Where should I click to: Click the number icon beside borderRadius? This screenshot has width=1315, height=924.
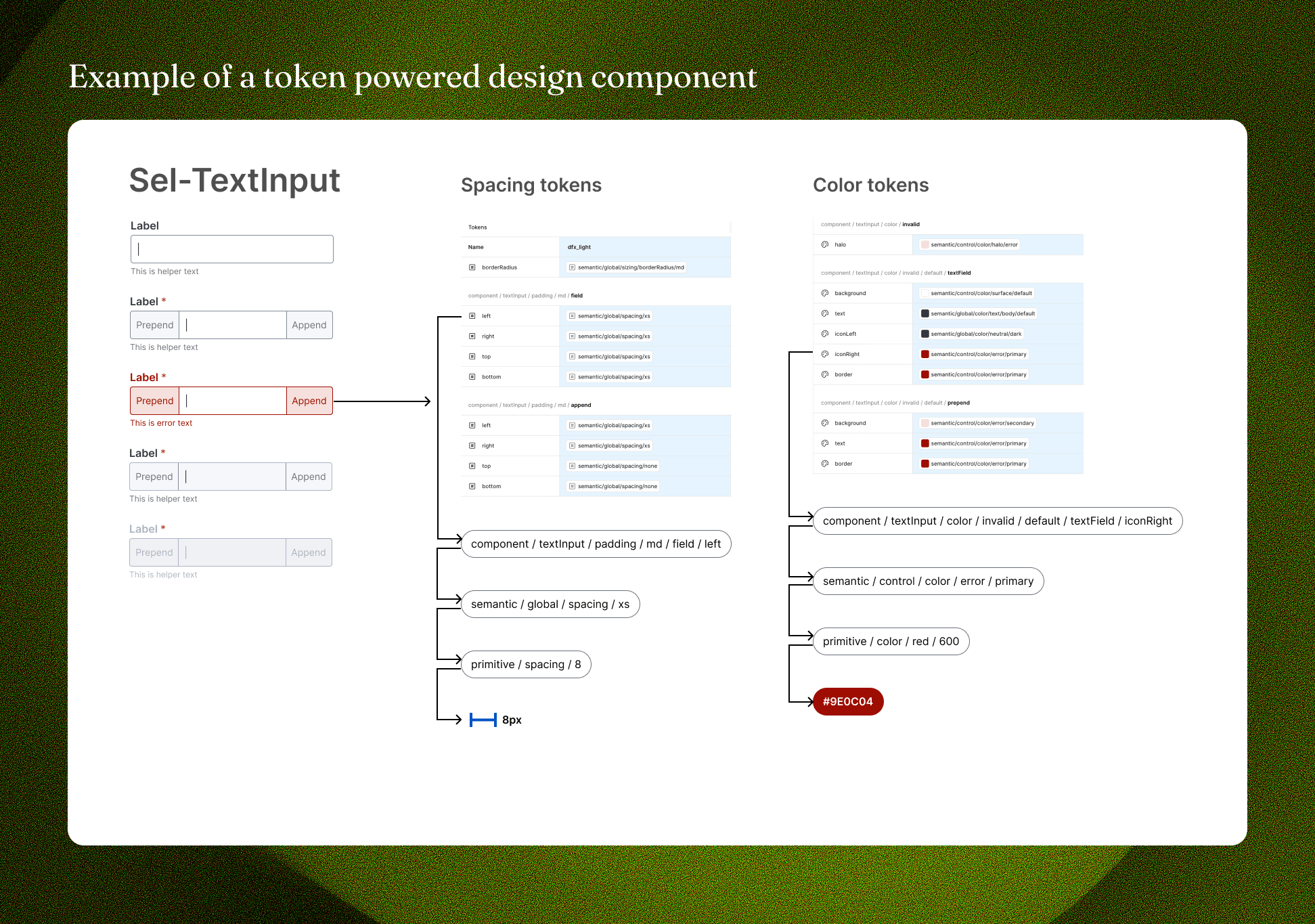click(472, 267)
